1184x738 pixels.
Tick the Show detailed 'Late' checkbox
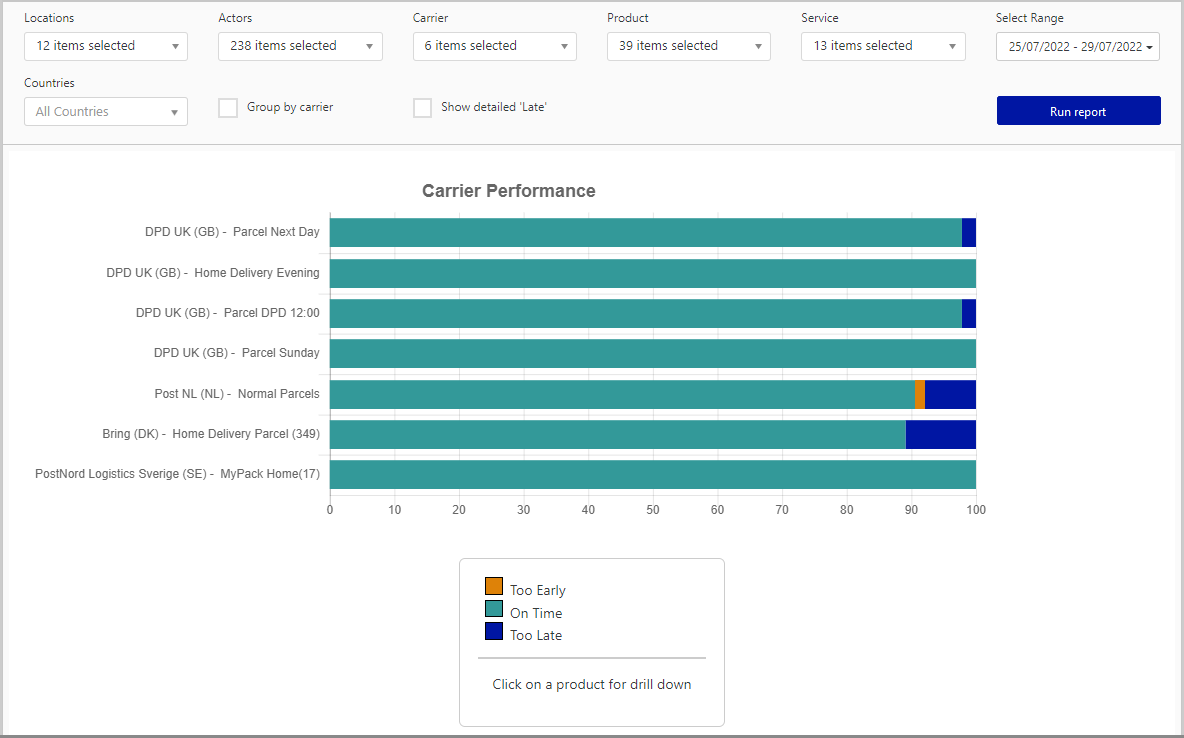(x=422, y=108)
